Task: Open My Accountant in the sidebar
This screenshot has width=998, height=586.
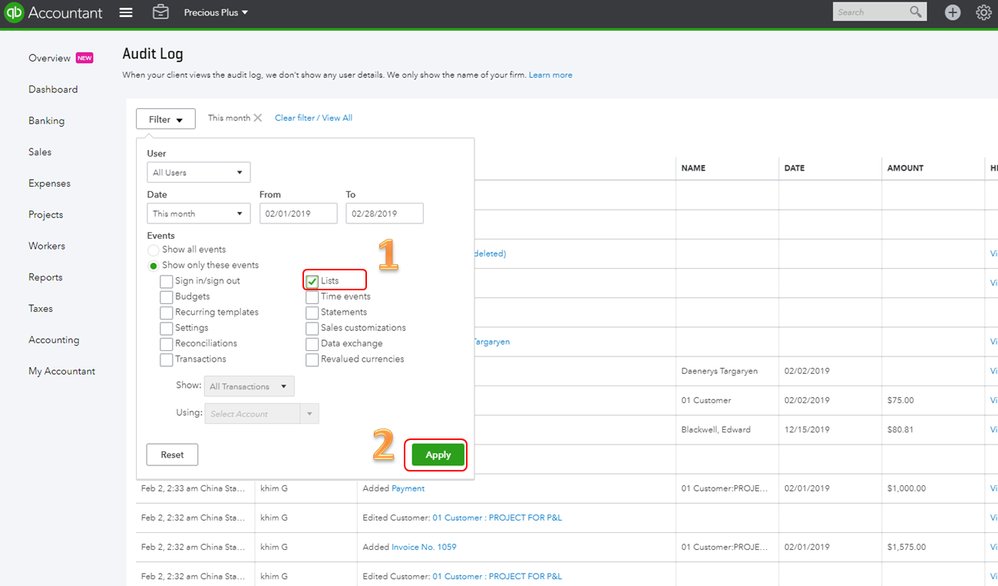Action: coord(62,371)
